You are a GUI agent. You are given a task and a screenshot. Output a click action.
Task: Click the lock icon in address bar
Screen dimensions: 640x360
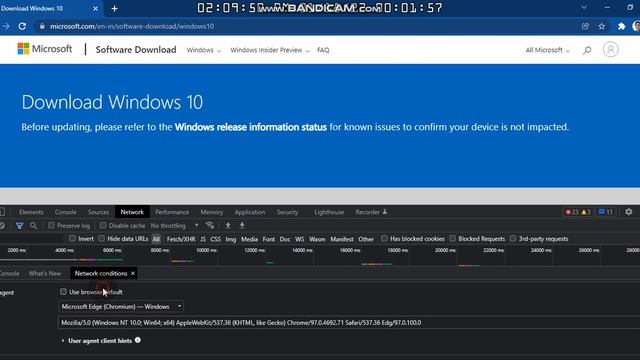pos(42,26)
